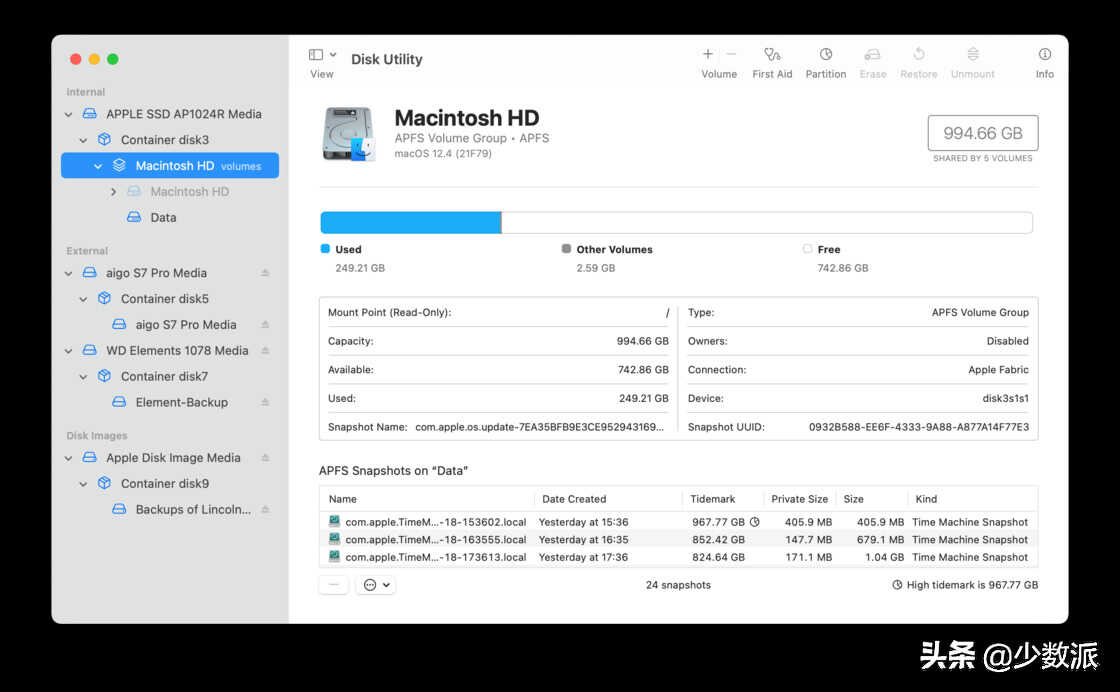Collapse WD Elements 1078 Media drive

tap(69, 351)
